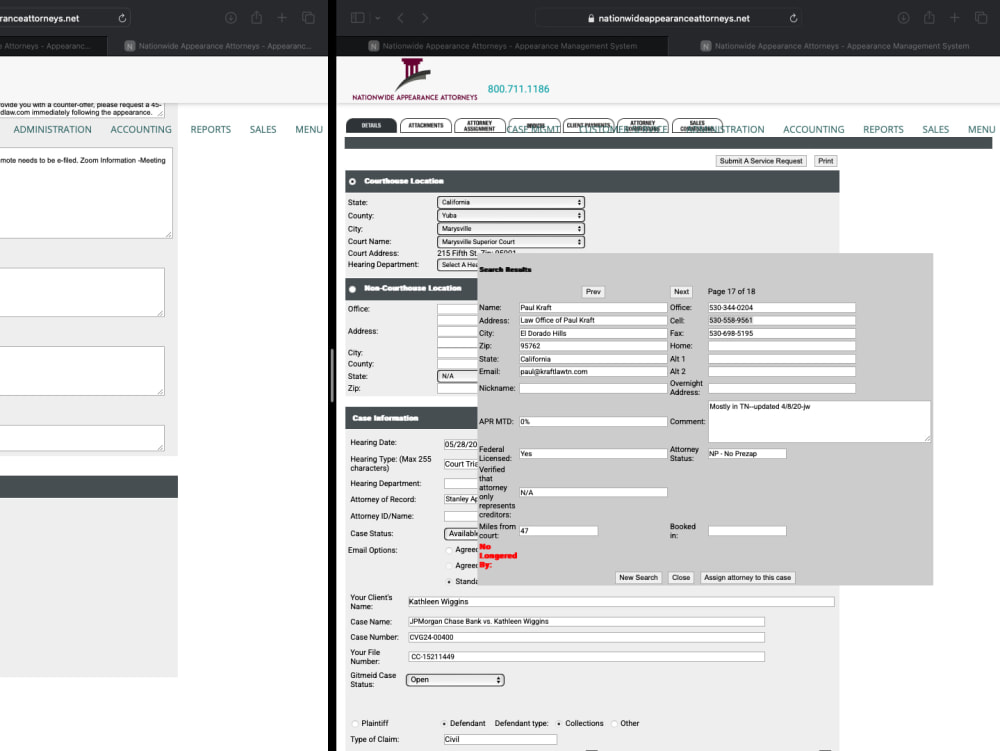
Task: Open the Hearing Department select dropdown
Action: 457,265
